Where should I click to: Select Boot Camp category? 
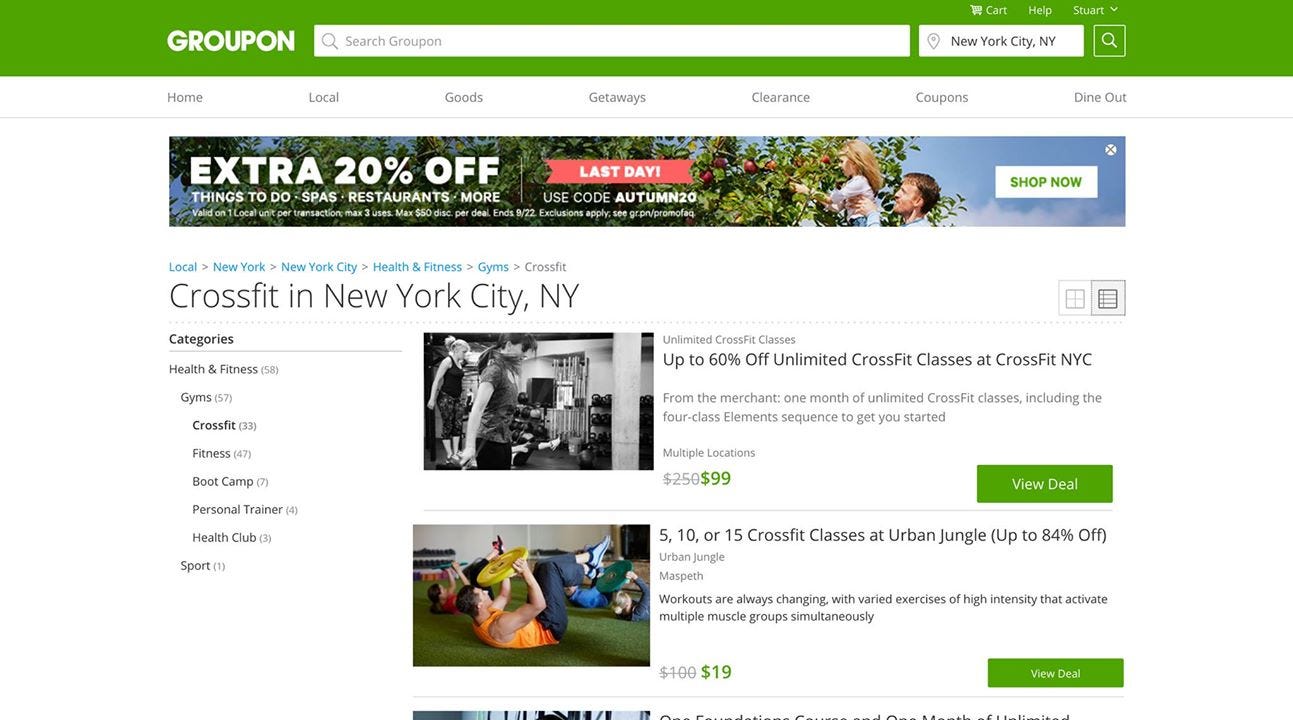pyautogui.click(x=223, y=481)
